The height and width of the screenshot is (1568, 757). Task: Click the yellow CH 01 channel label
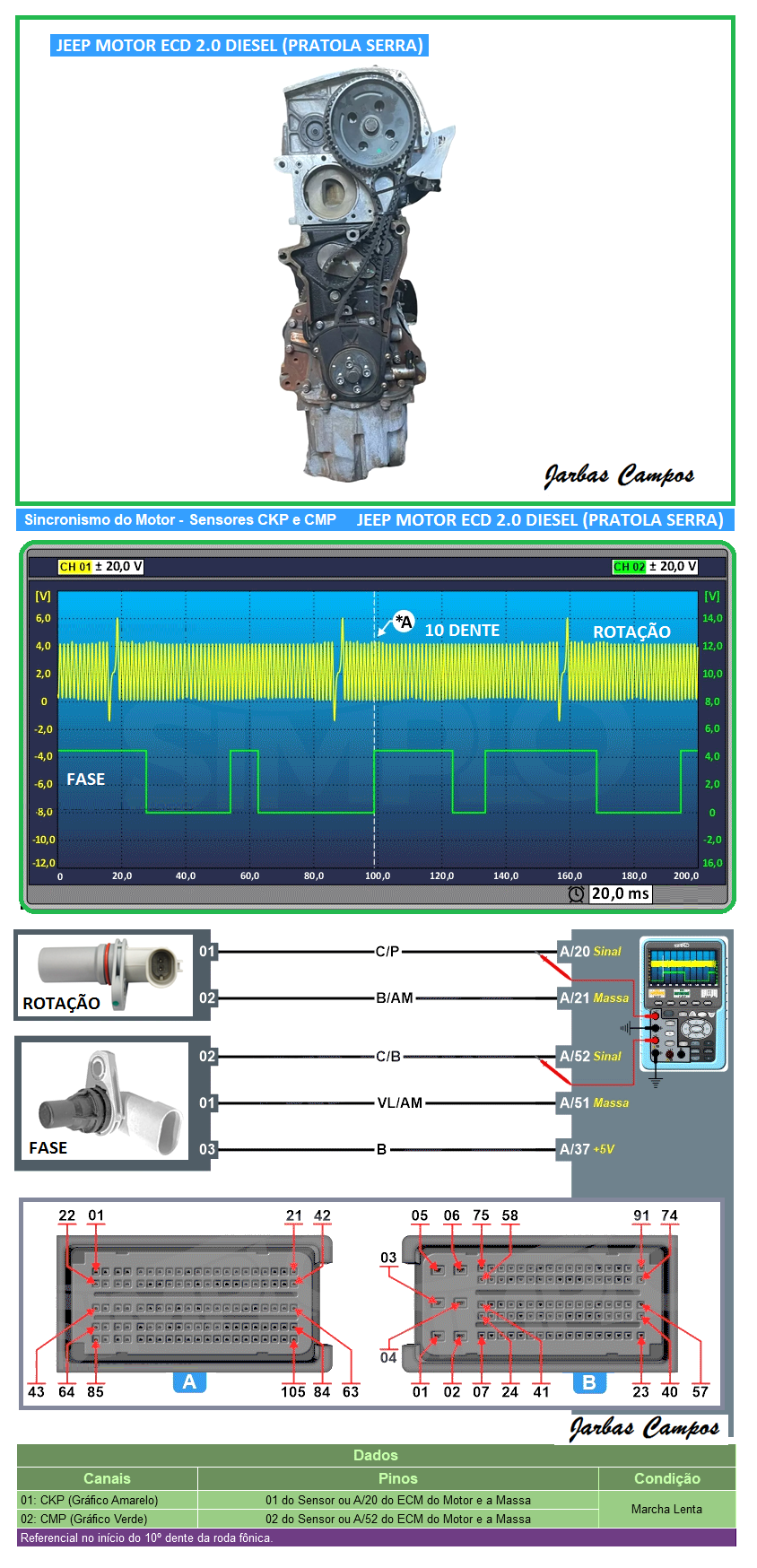75,567
